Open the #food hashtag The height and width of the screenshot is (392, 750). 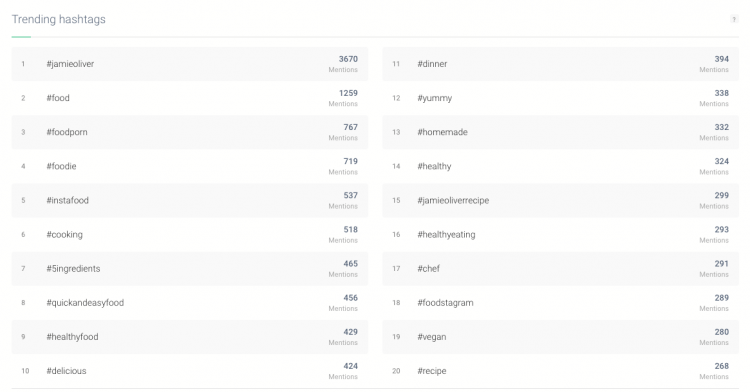point(58,98)
